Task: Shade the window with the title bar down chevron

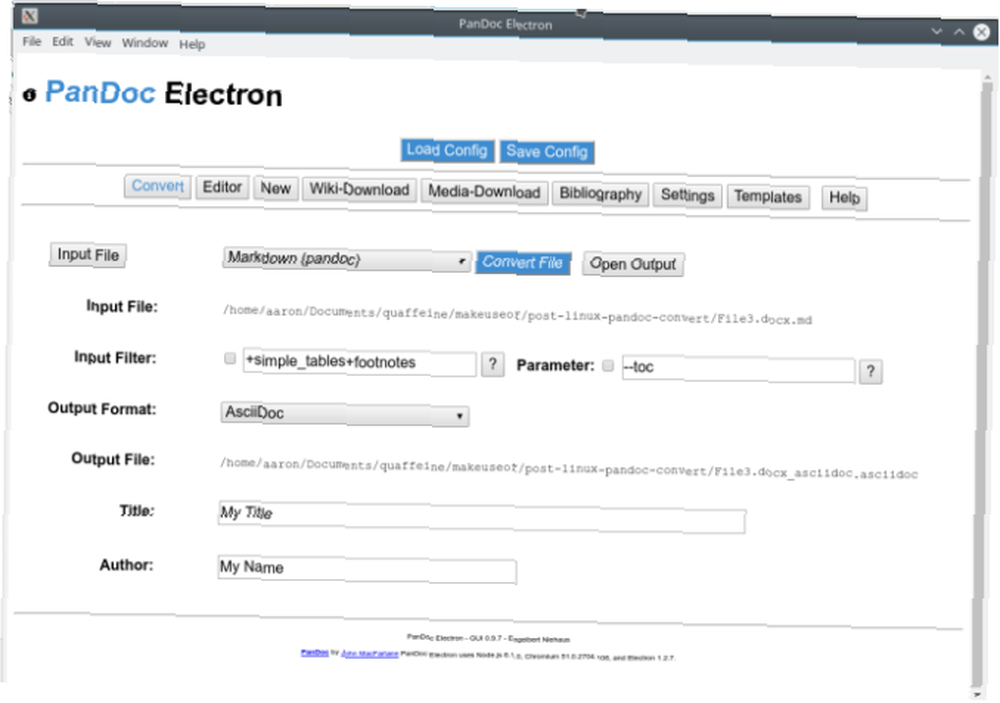Action: tap(936, 31)
